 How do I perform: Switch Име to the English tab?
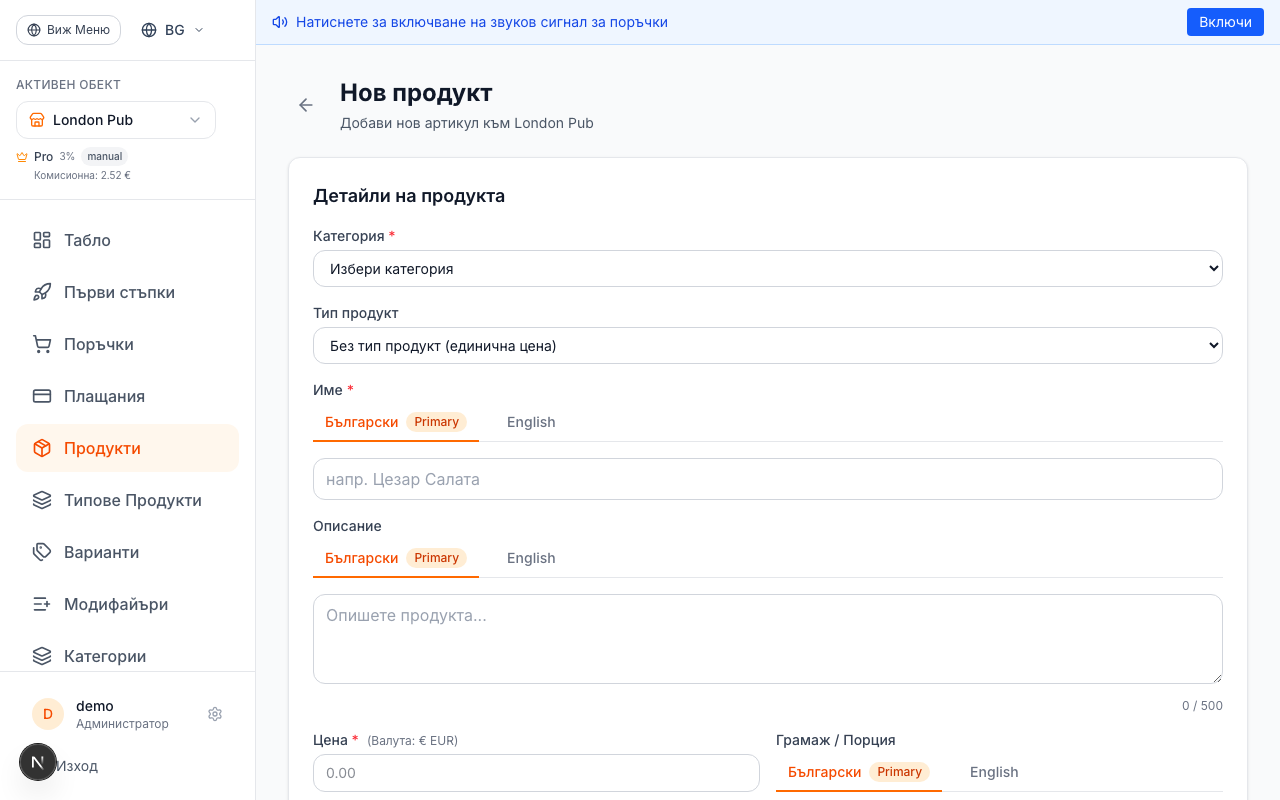531,421
